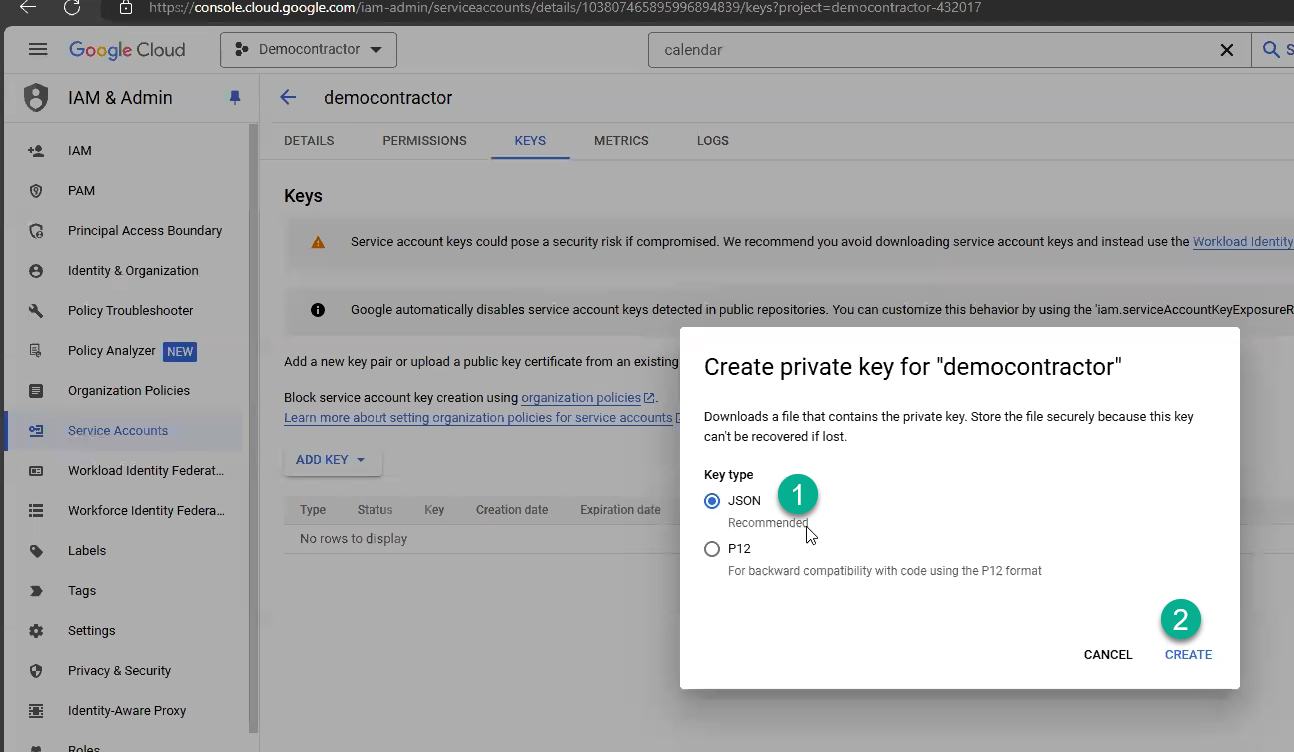Pin the IAM & Admin product
The height and width of the screenshot is (752, 1294).
coord(235,98)
